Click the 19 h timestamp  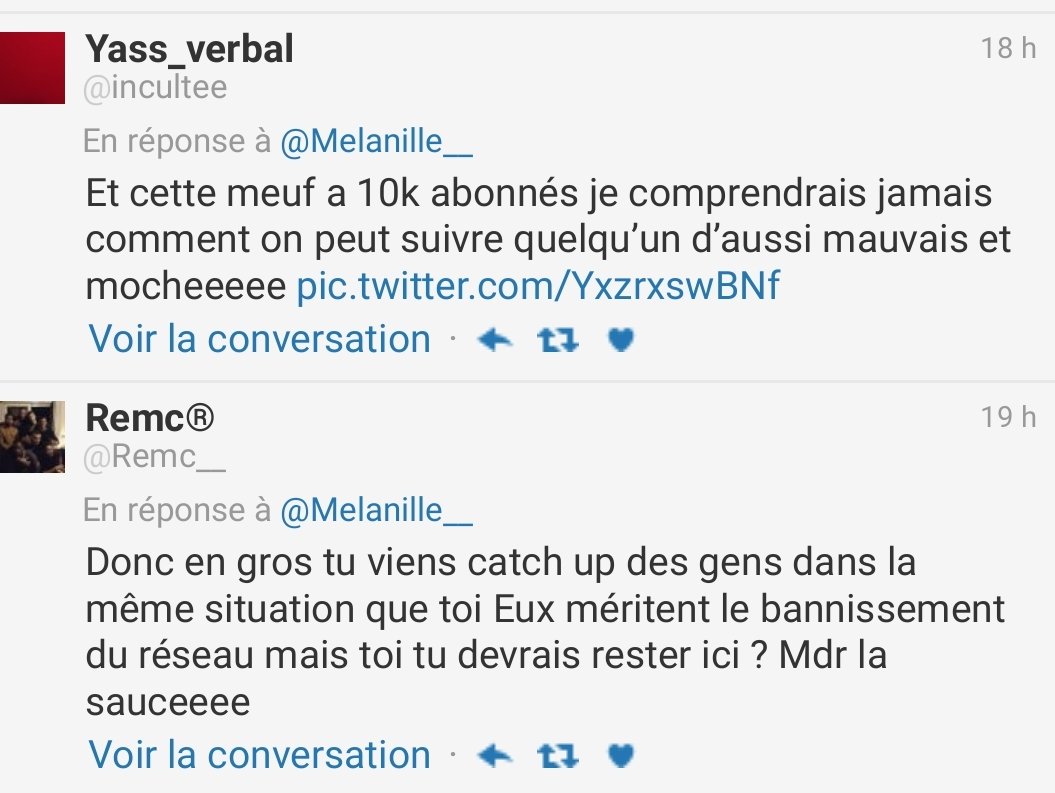pyautogui.click(x=1008, y=417)
